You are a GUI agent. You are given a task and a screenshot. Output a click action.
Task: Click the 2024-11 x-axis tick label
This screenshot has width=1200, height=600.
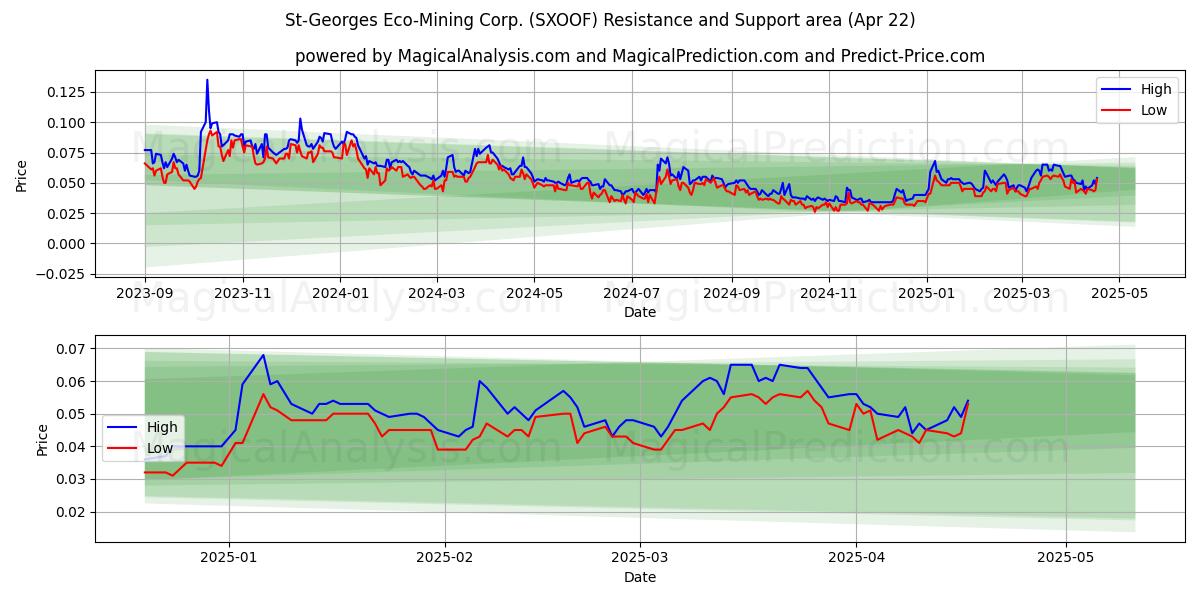pos(828,293)
